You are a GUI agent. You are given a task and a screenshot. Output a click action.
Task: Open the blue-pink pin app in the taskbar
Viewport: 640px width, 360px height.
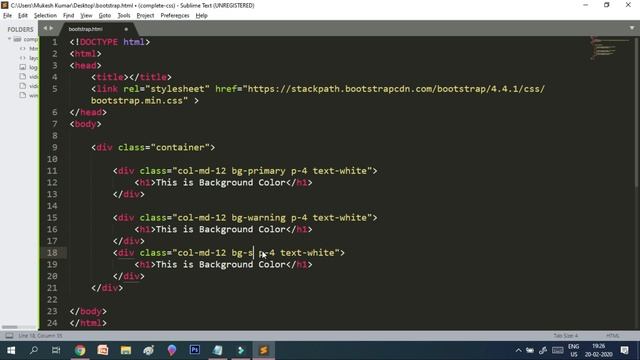click(172, 350)
